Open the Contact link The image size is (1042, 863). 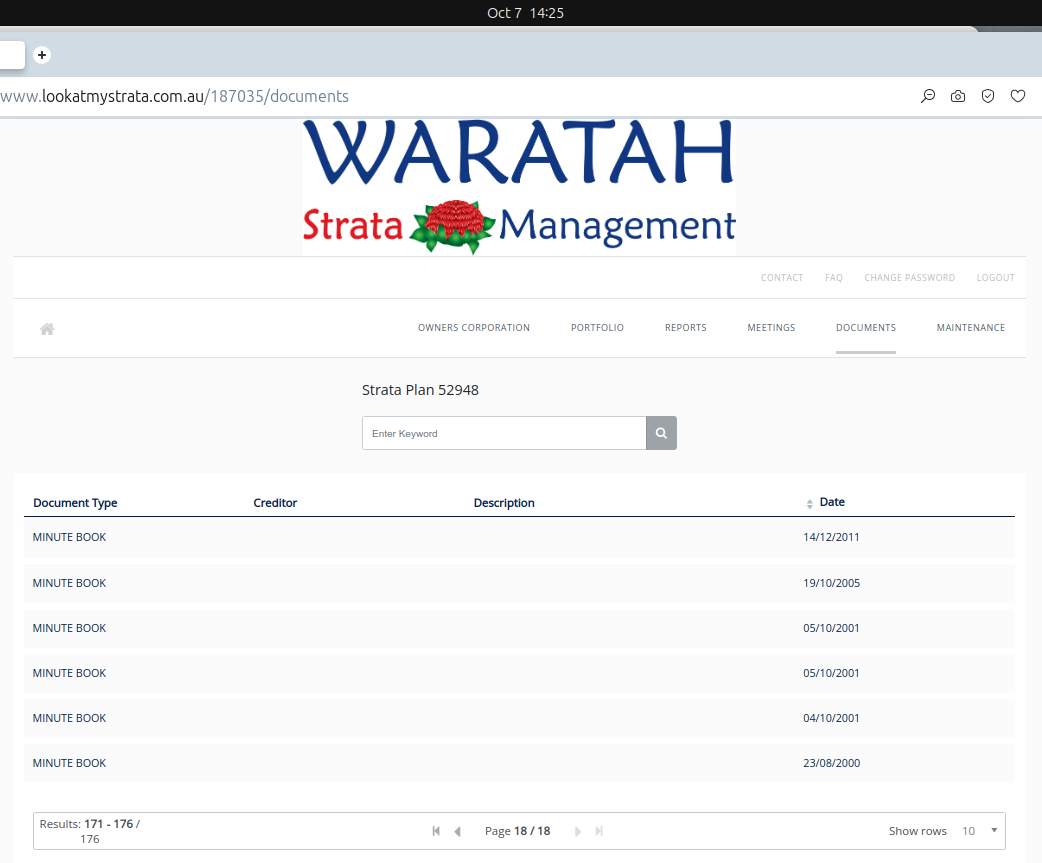pyautogui.click(x=782, y=278)
